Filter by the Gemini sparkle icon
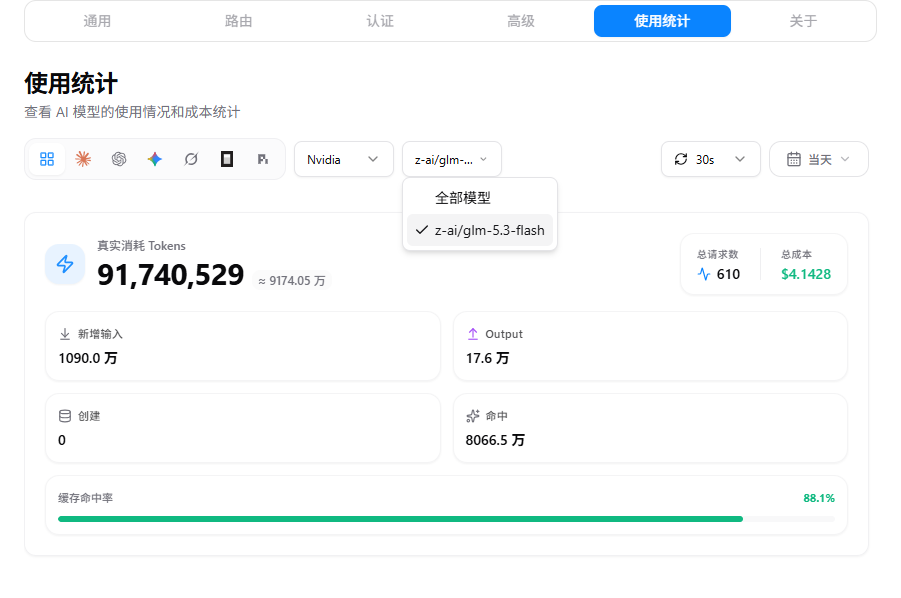901x598 pixels. 155,159
